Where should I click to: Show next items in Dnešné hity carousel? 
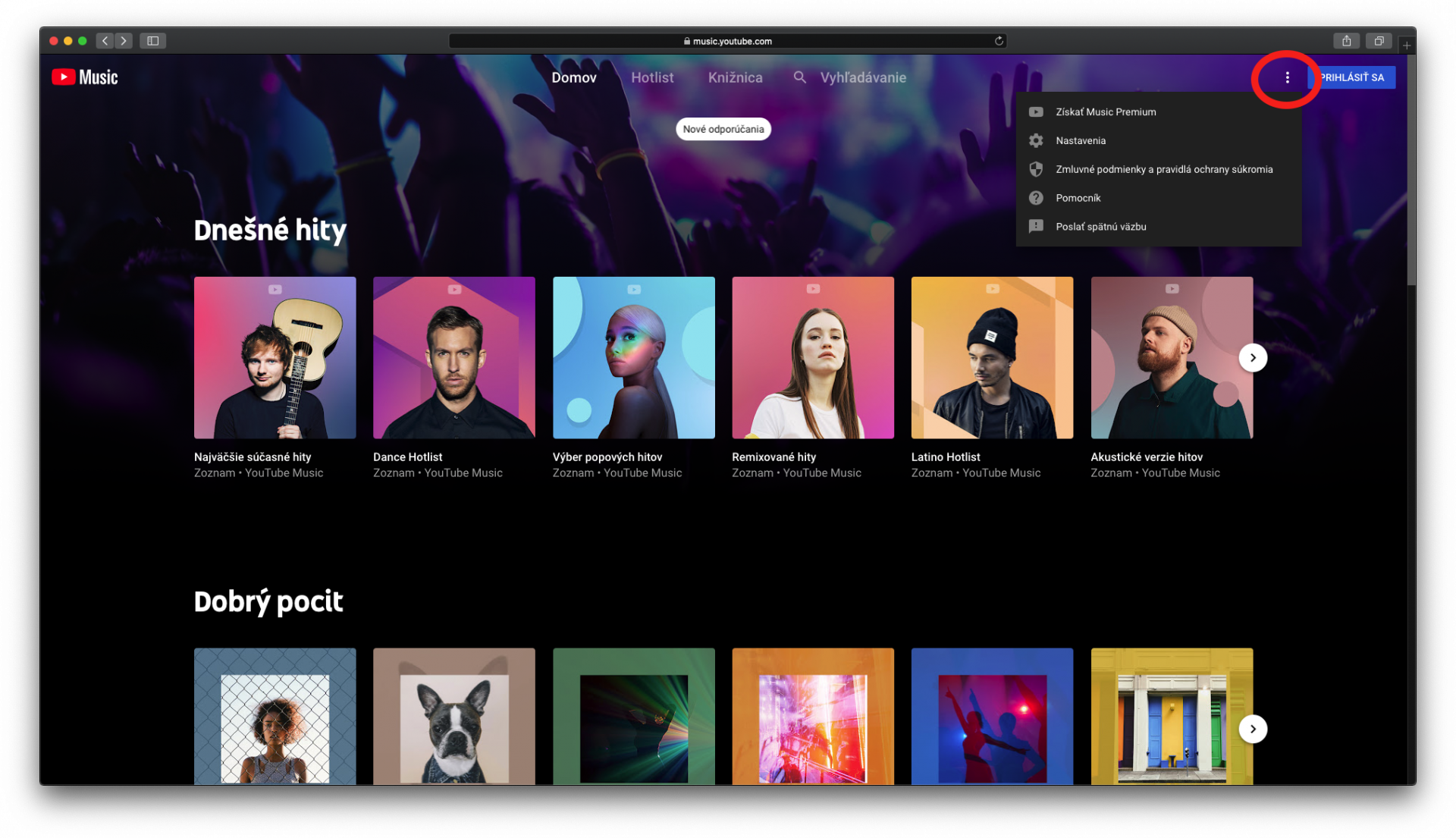tap(1253, 358)
